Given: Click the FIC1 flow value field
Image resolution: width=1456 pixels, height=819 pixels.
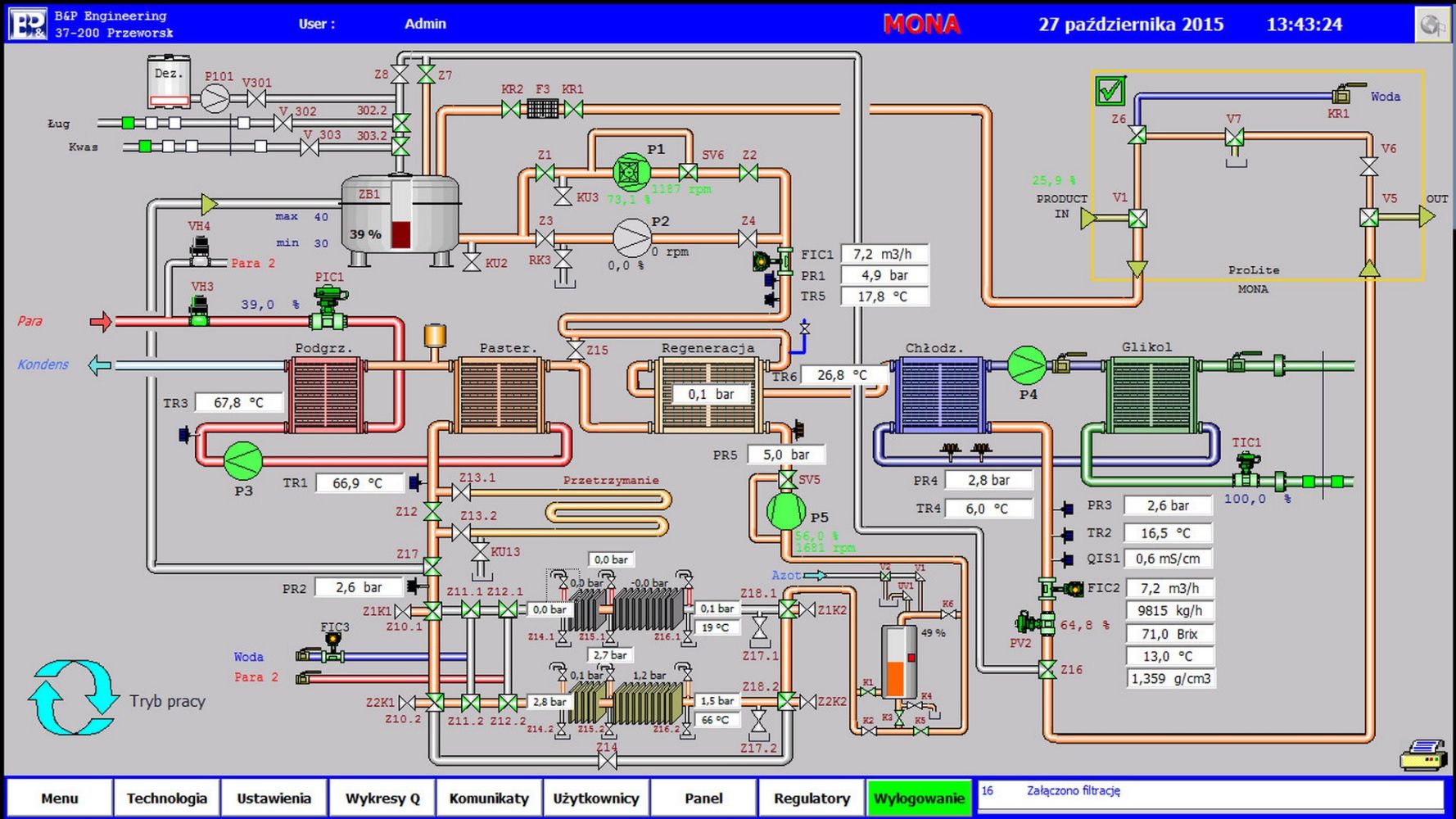Looking at the screenshot, I should click(x=884, y=255).
